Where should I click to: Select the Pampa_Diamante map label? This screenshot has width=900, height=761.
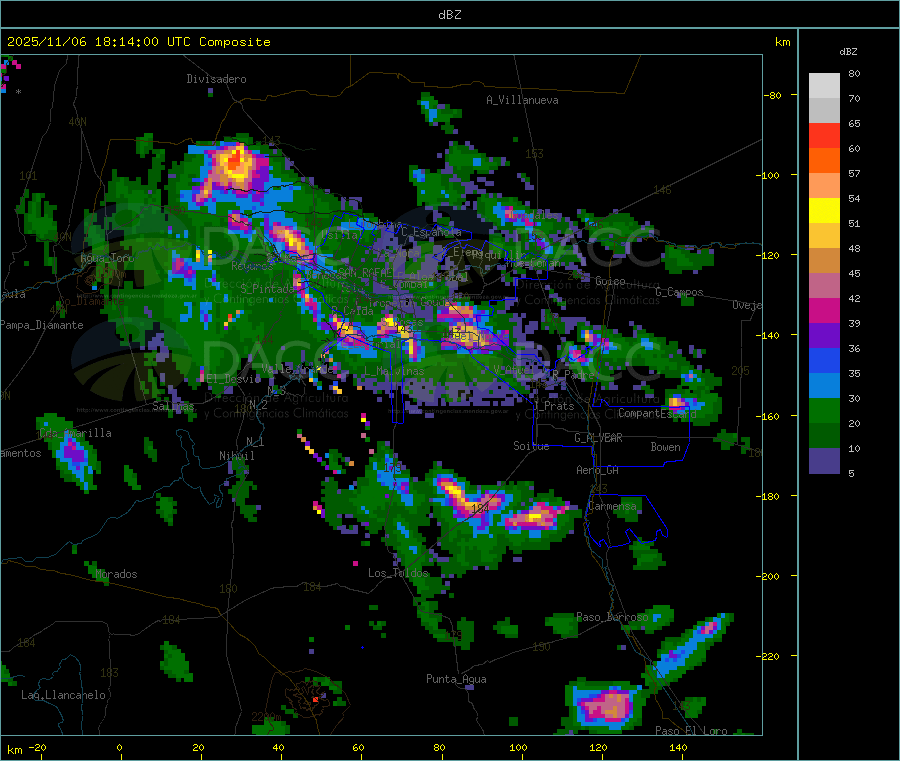pyautogui.click(x=41, y=325)
